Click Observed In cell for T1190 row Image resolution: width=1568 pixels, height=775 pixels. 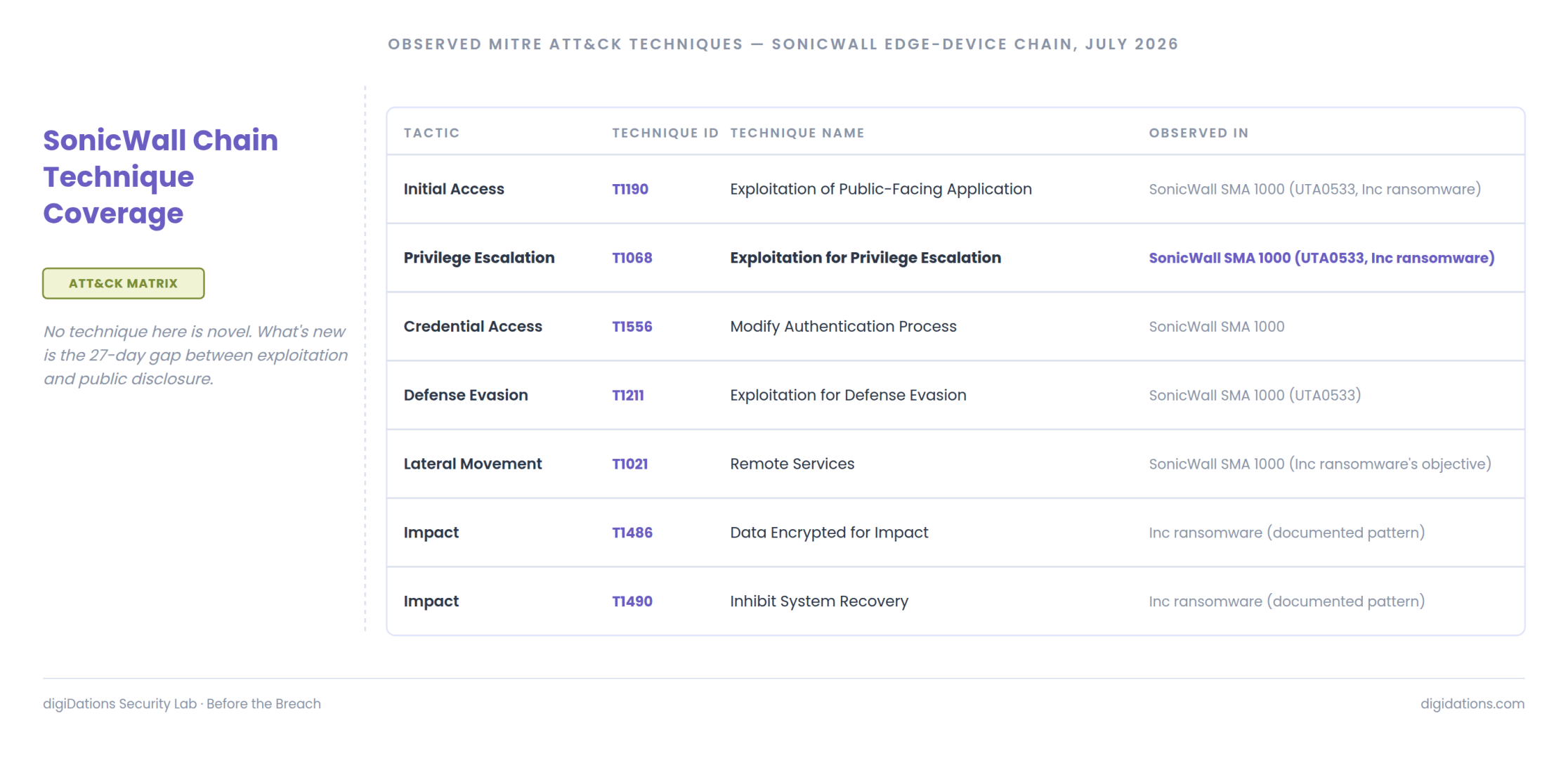pyautogui.click(x=1315, y=189)
